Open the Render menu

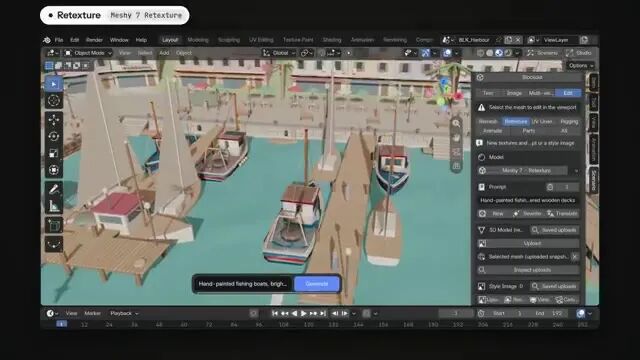tap(94, 40)
